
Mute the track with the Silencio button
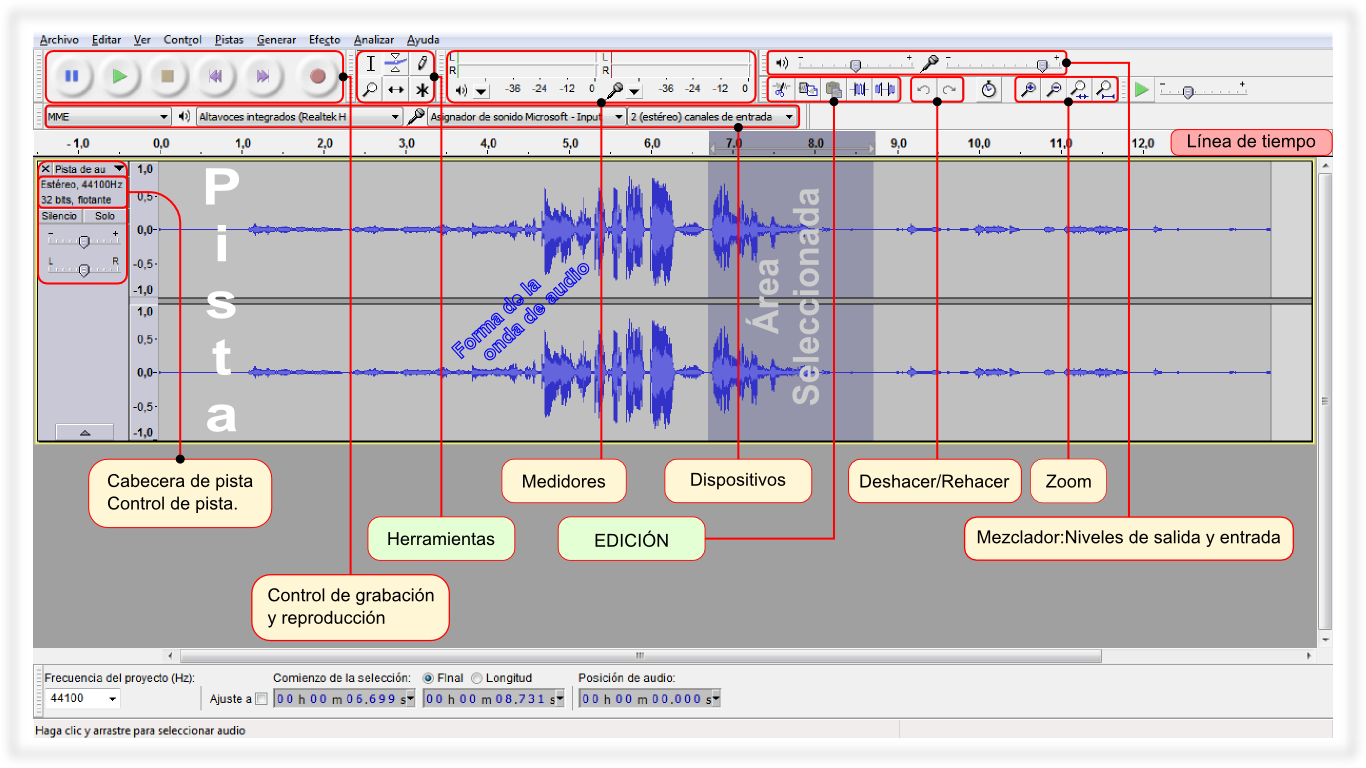59,216
